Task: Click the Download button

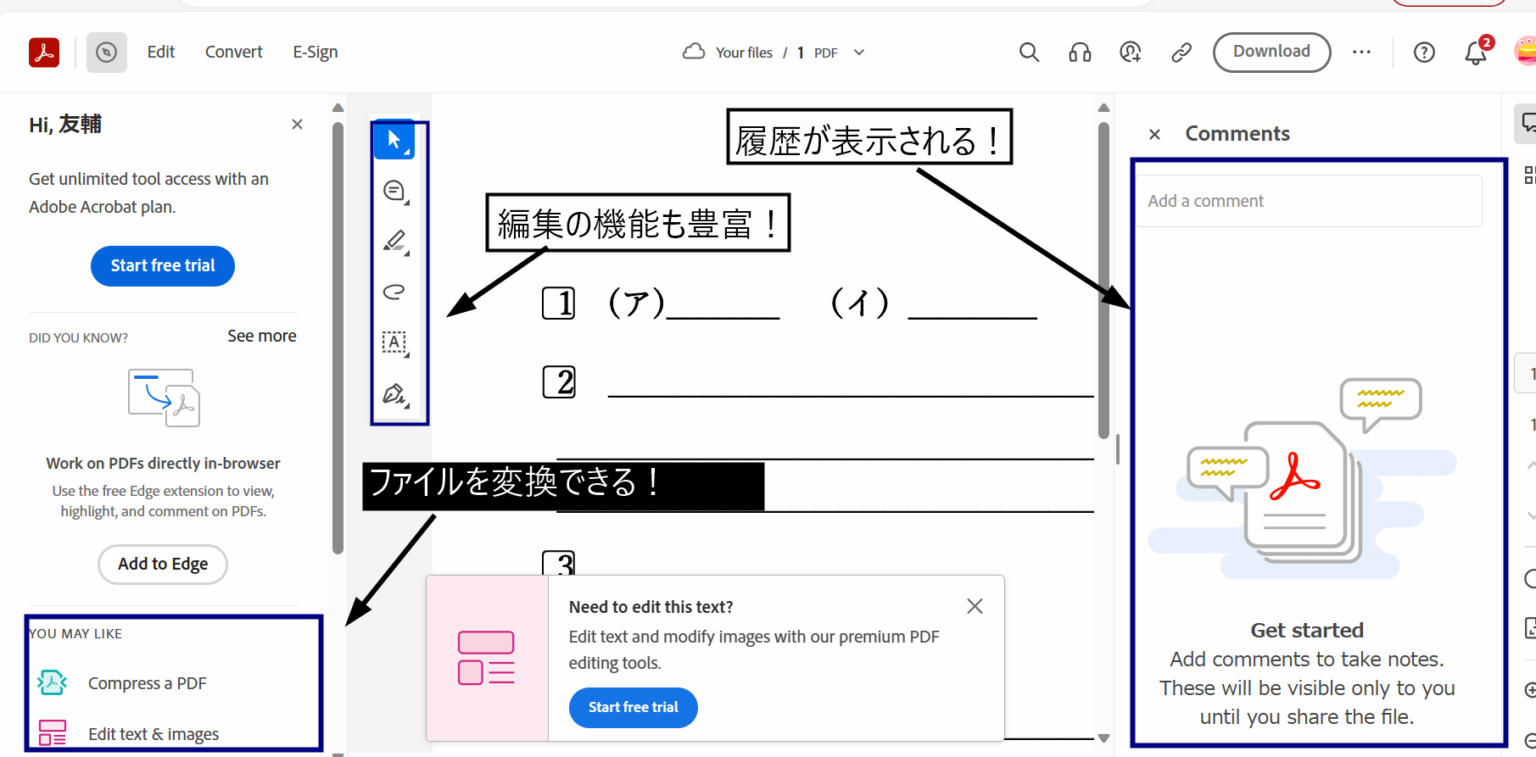Action: [1272, 52]
